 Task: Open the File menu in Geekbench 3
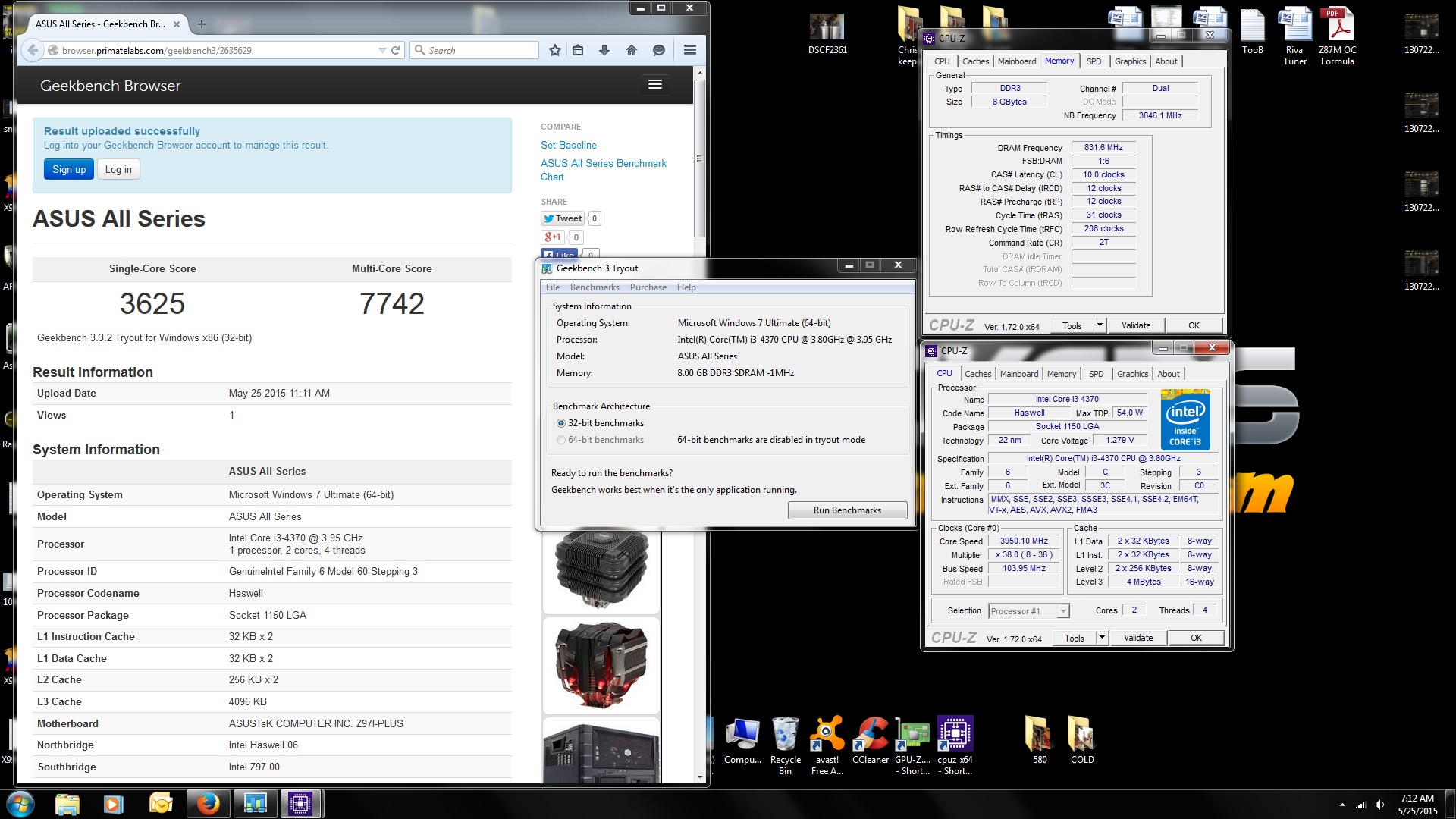[x=553, y=287]
